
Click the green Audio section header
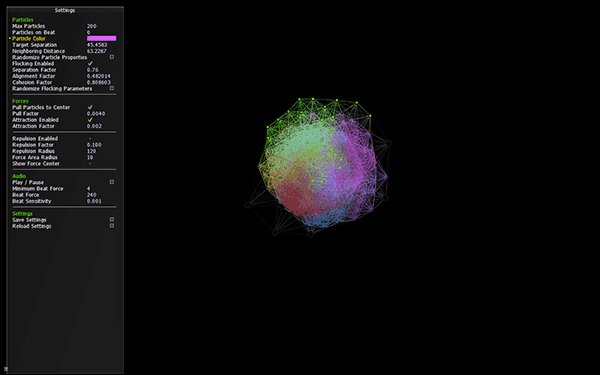tap(19, 176)
